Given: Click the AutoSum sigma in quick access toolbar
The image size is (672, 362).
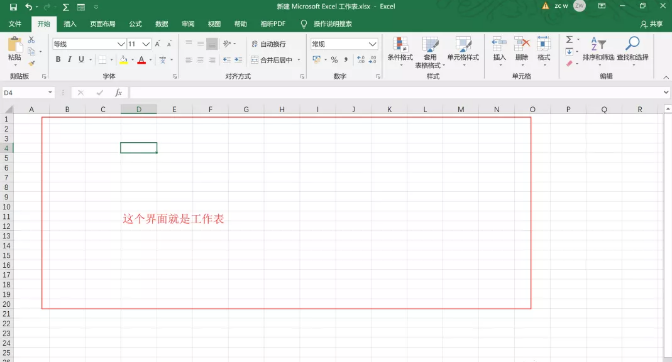Looking at the screenshot, I should click(x=66, y=7).
